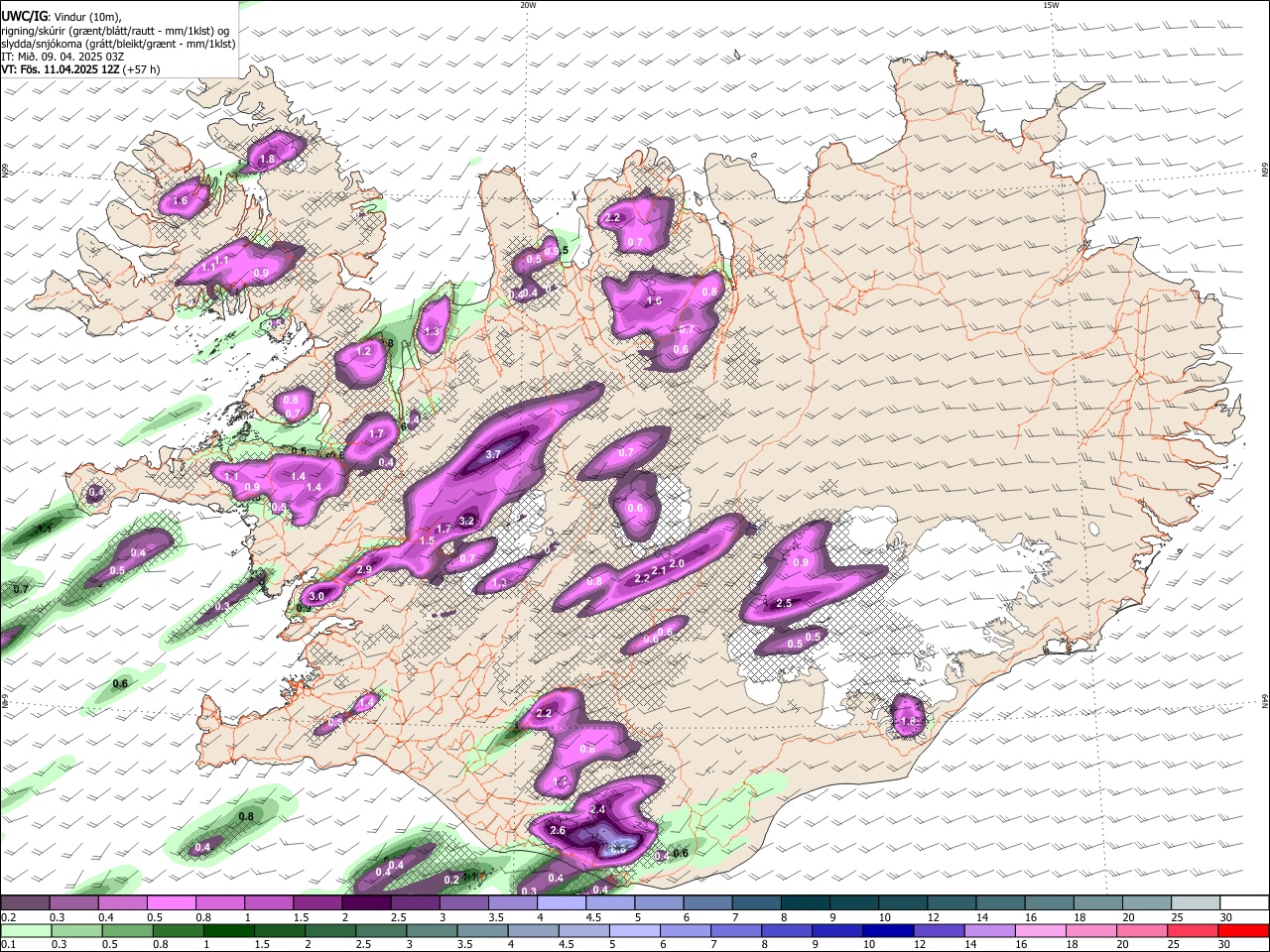Pick the medium green 0.5 swatch in the lower rain legend
1270x952 pixels.
coord(127,930)
